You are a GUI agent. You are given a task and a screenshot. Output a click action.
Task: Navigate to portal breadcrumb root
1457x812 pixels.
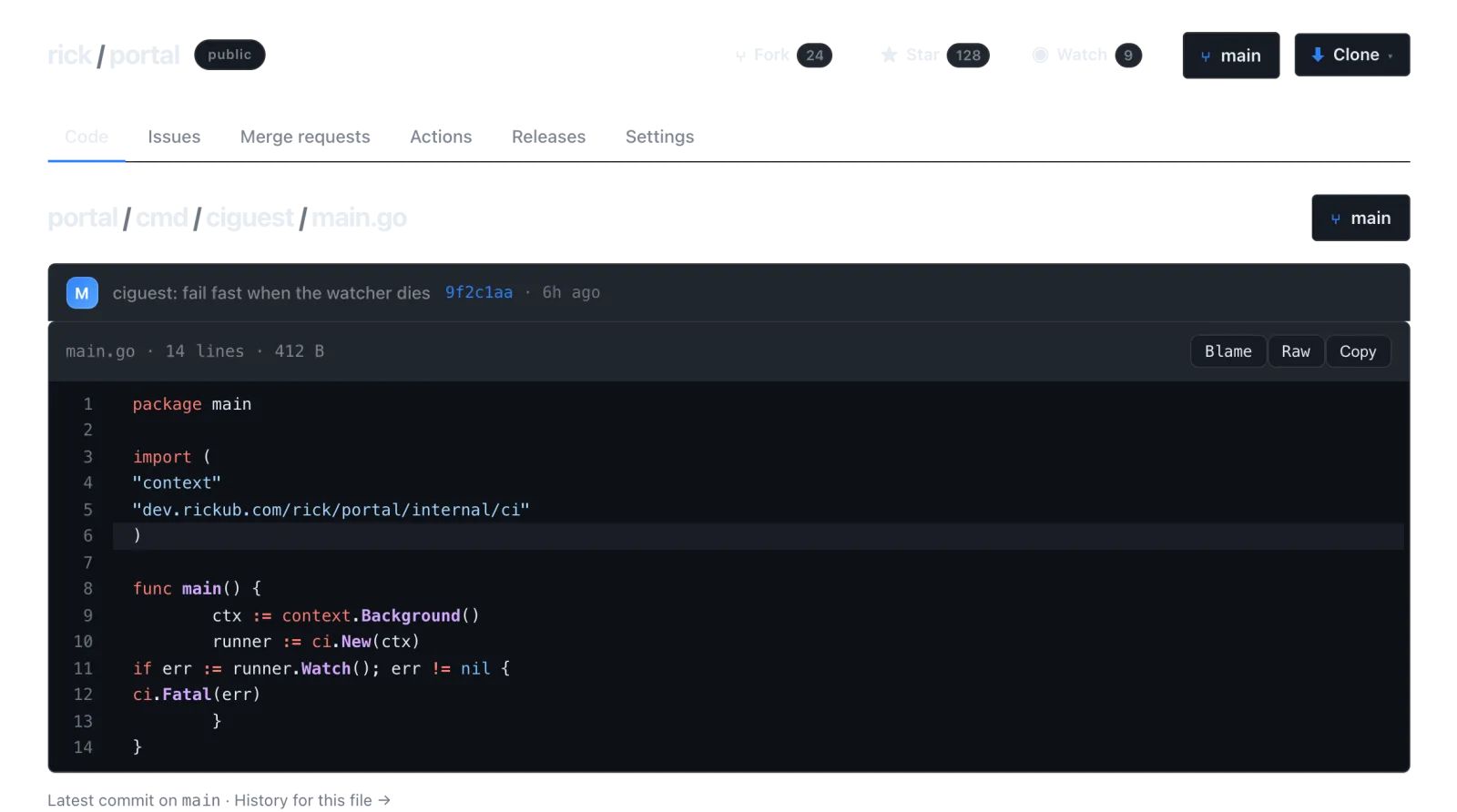click(83, 218)
